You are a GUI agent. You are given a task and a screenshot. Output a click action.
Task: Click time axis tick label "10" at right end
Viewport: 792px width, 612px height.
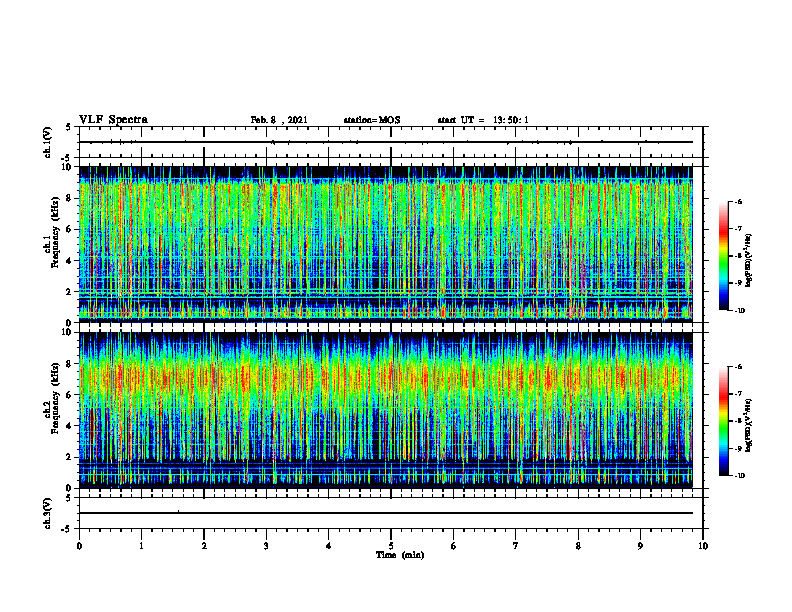pyautogui.click(x=703, y=545)
